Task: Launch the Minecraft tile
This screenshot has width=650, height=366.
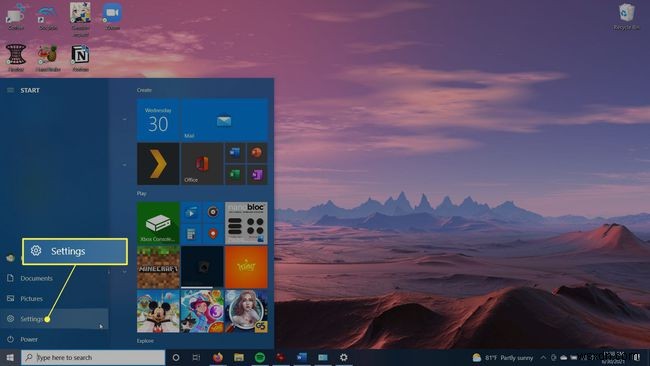Action: pyautogui.click(x=158, y=267)
